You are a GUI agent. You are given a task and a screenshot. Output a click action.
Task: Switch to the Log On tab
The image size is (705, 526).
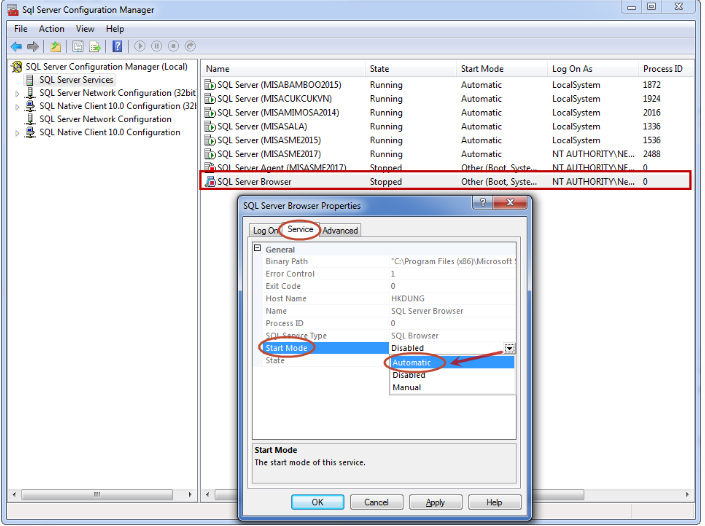pos(265,231)
